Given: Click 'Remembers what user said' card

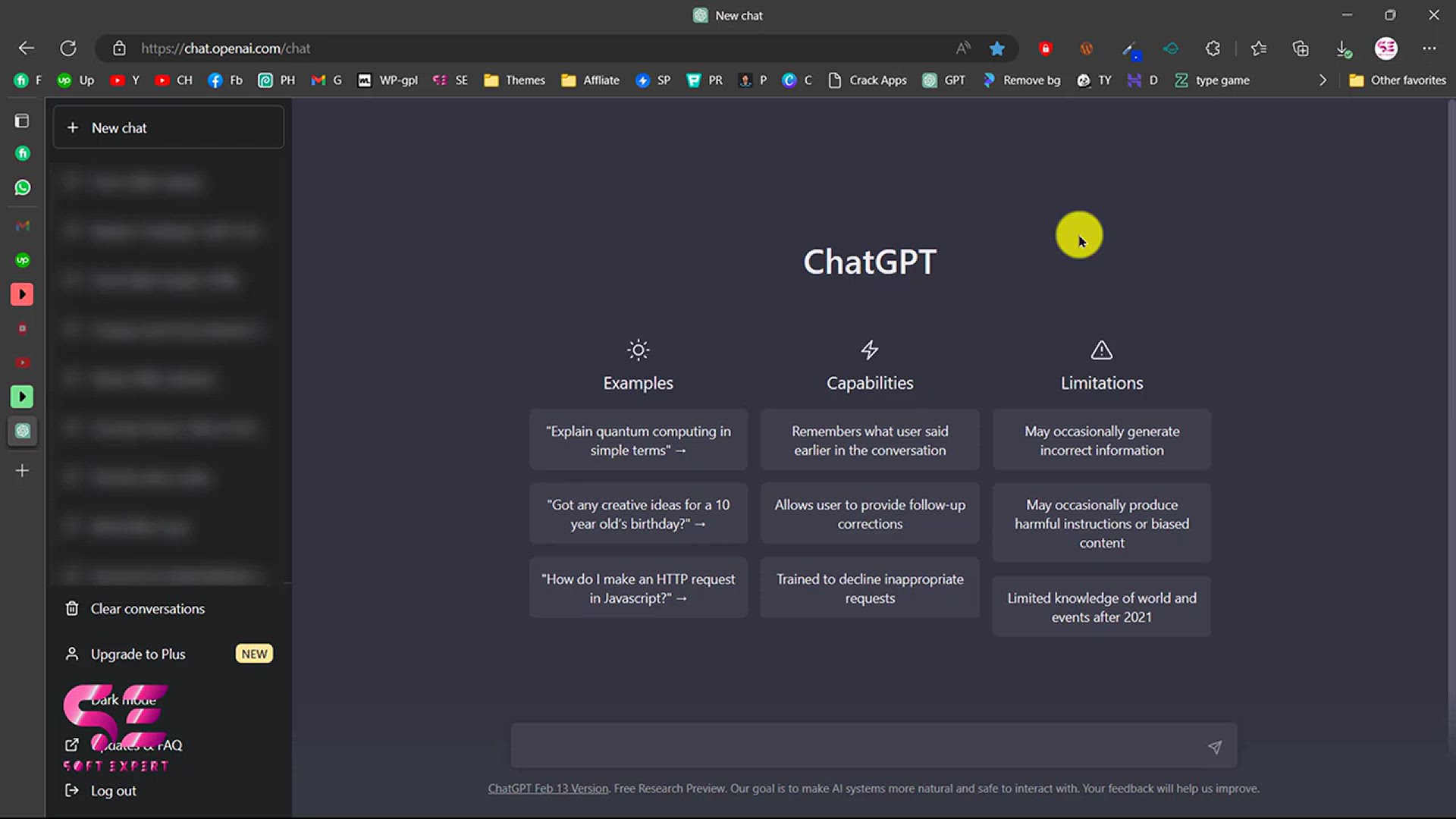Looking at the screenshot, I should point(870,441).
